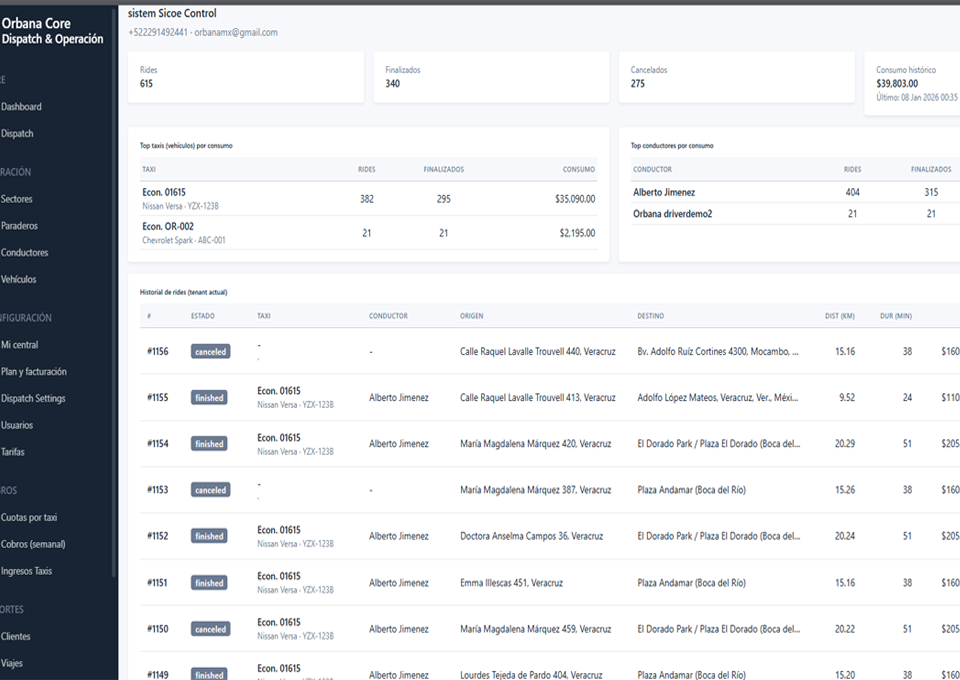Viewport: 960px width, 680px height.
Task: Select Usuarios in the sidebar
Action: click(17, 426)
